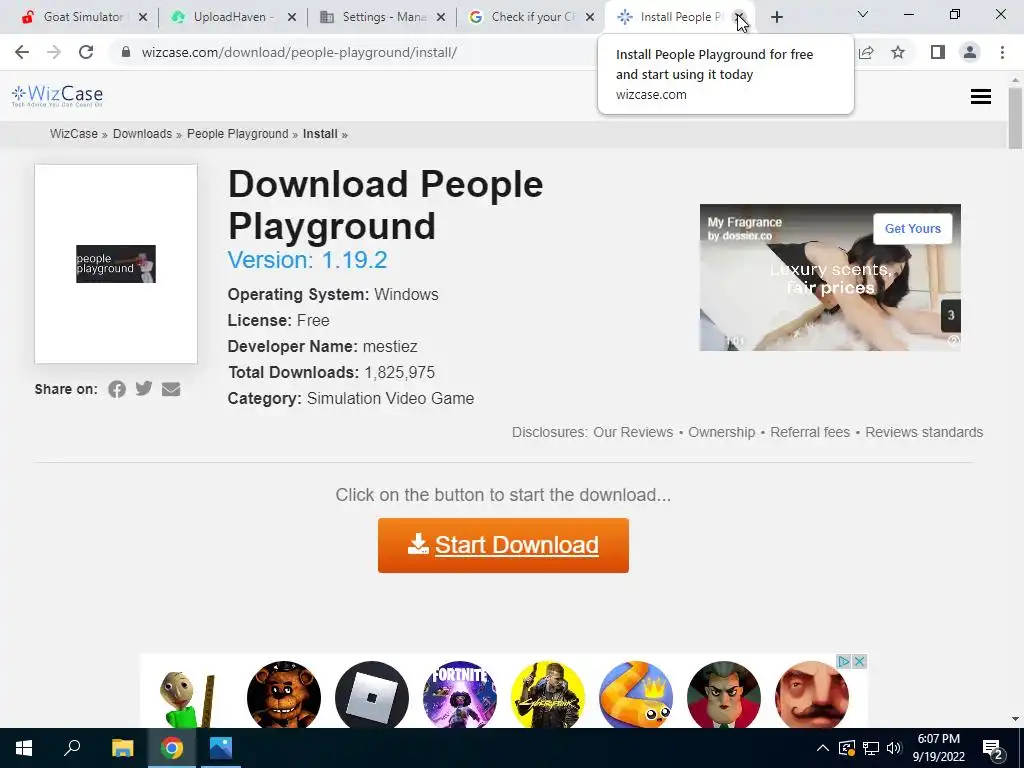Open Chrome side panel
This screenshot has width=1024, height=768.
(938, 52)
